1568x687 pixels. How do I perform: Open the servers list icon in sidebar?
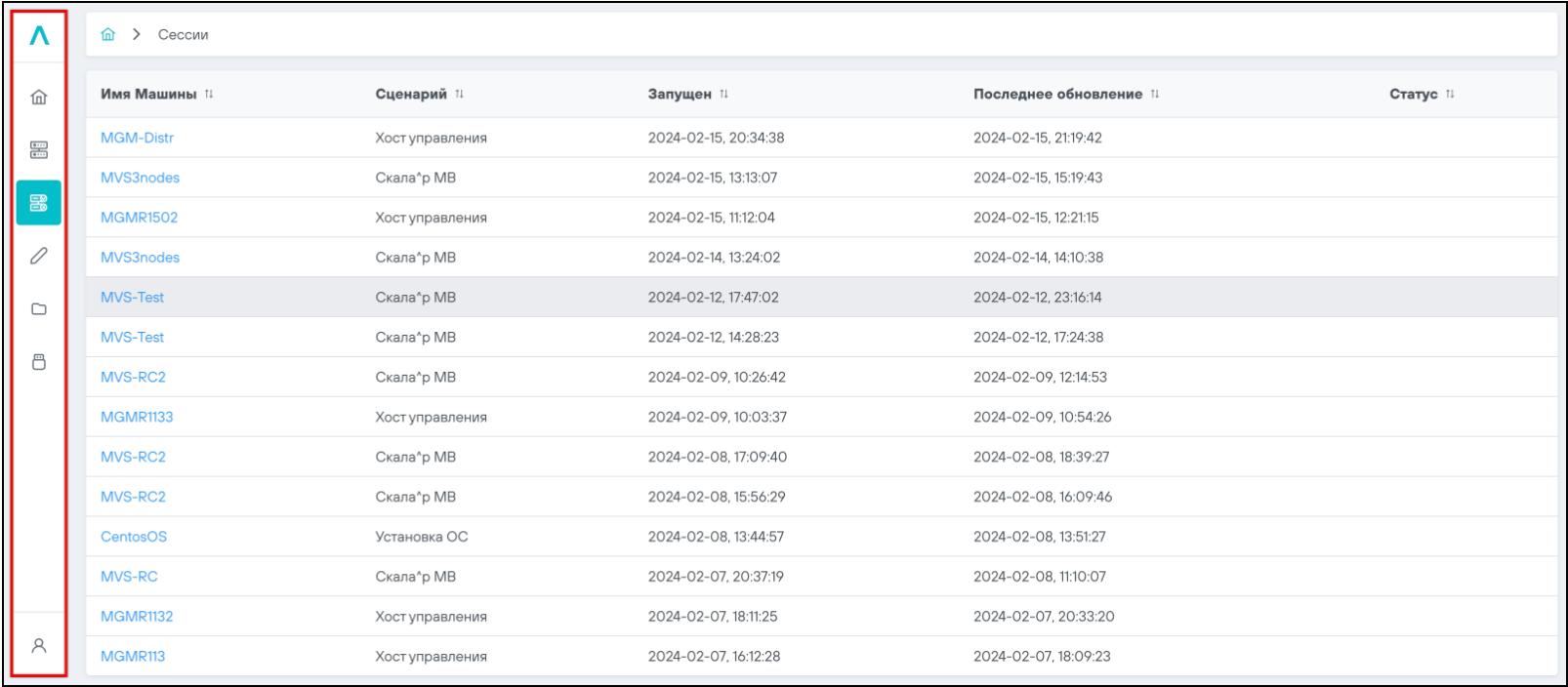pyautogui.click(x=39, y=149)
